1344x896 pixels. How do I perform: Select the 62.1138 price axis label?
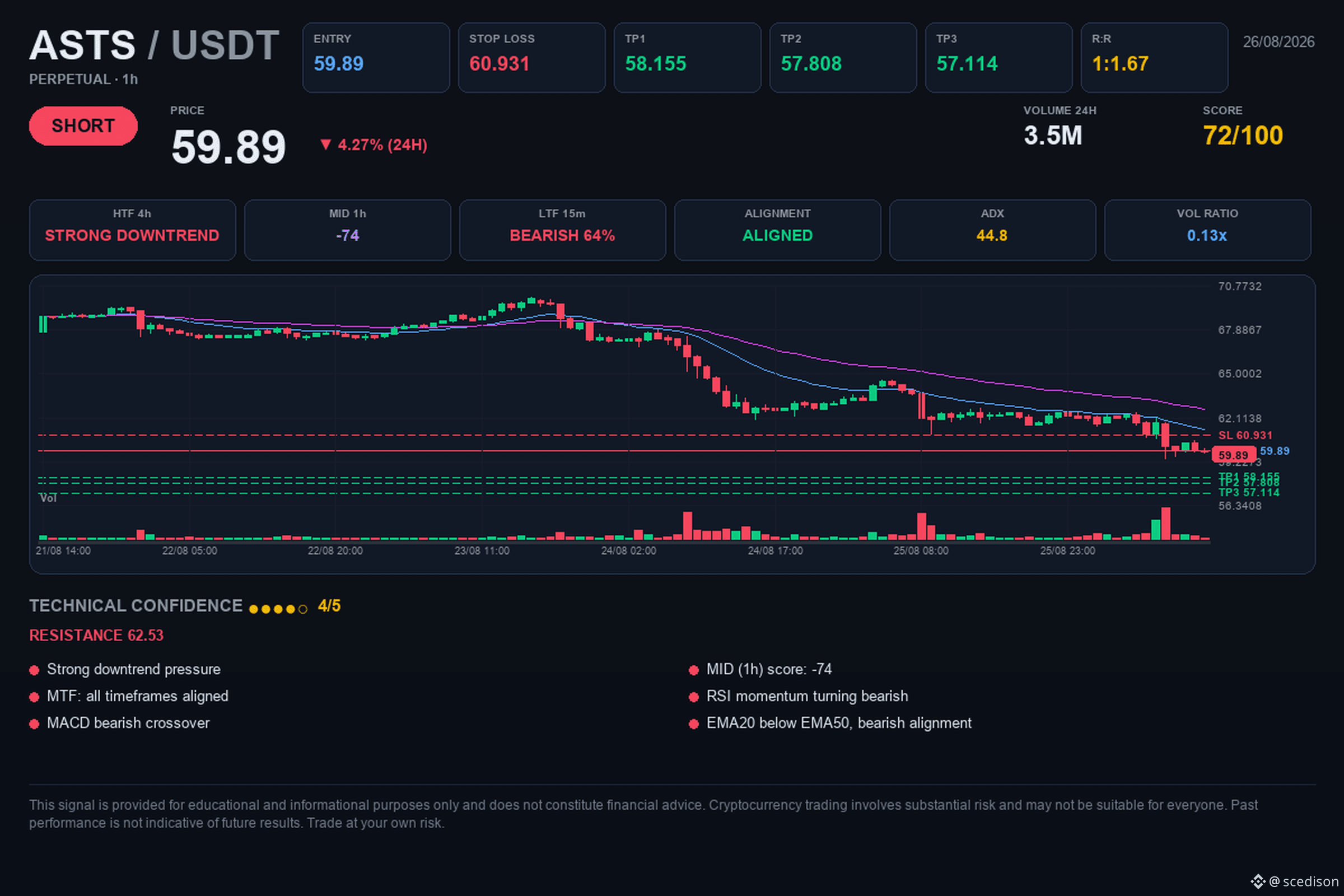[1239, 418]
